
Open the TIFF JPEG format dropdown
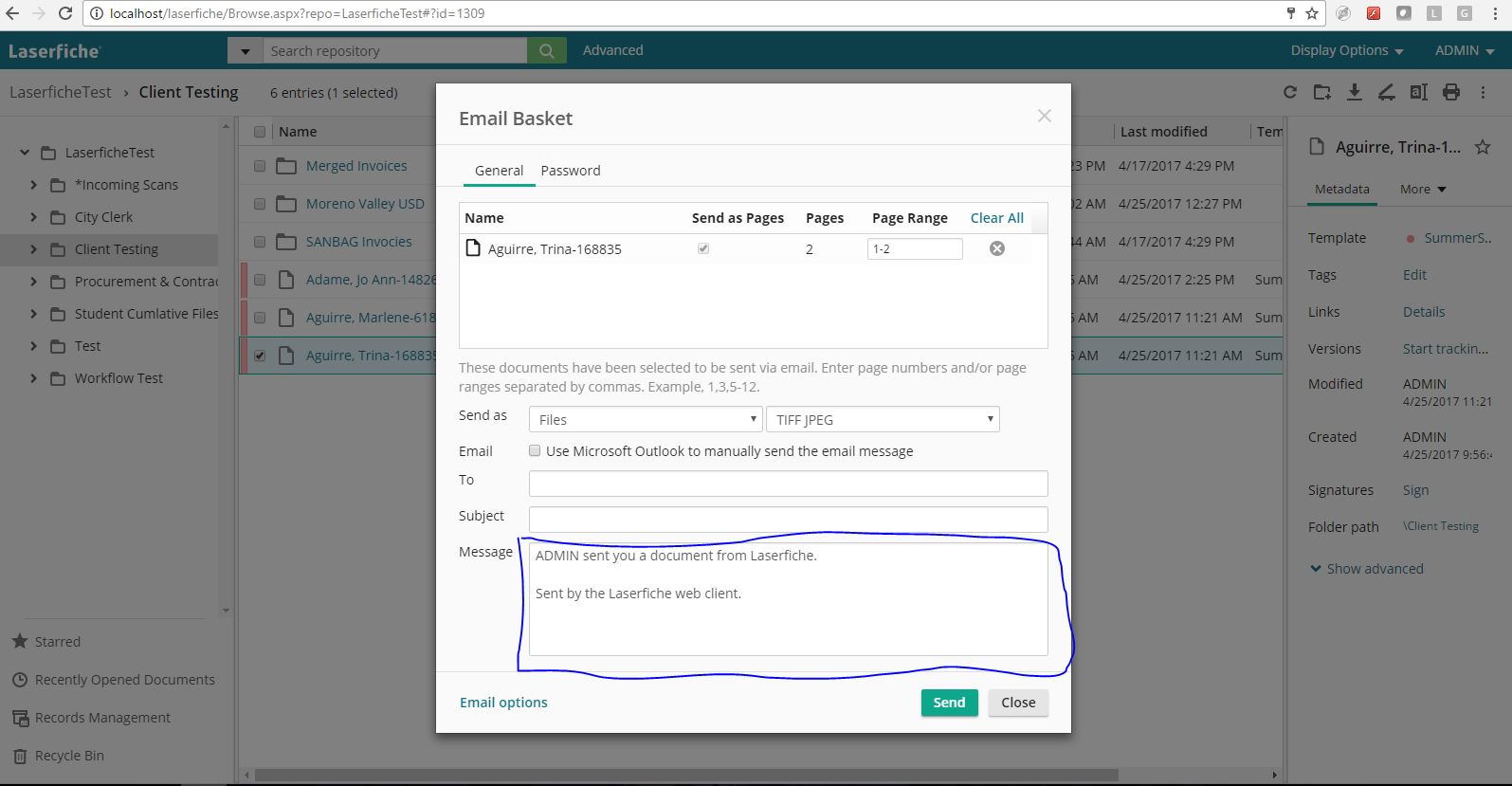click(883, 419)
